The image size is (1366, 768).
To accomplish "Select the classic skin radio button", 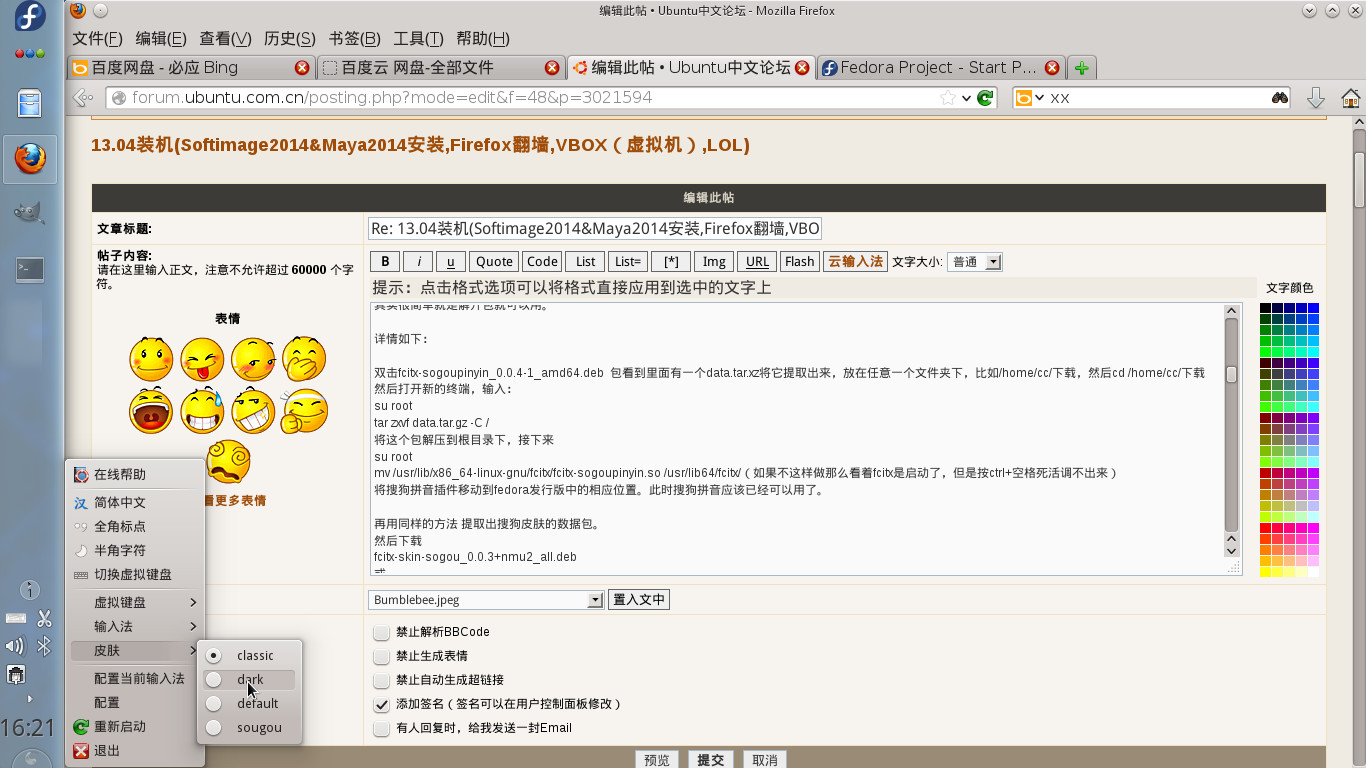I will (213, 655).
